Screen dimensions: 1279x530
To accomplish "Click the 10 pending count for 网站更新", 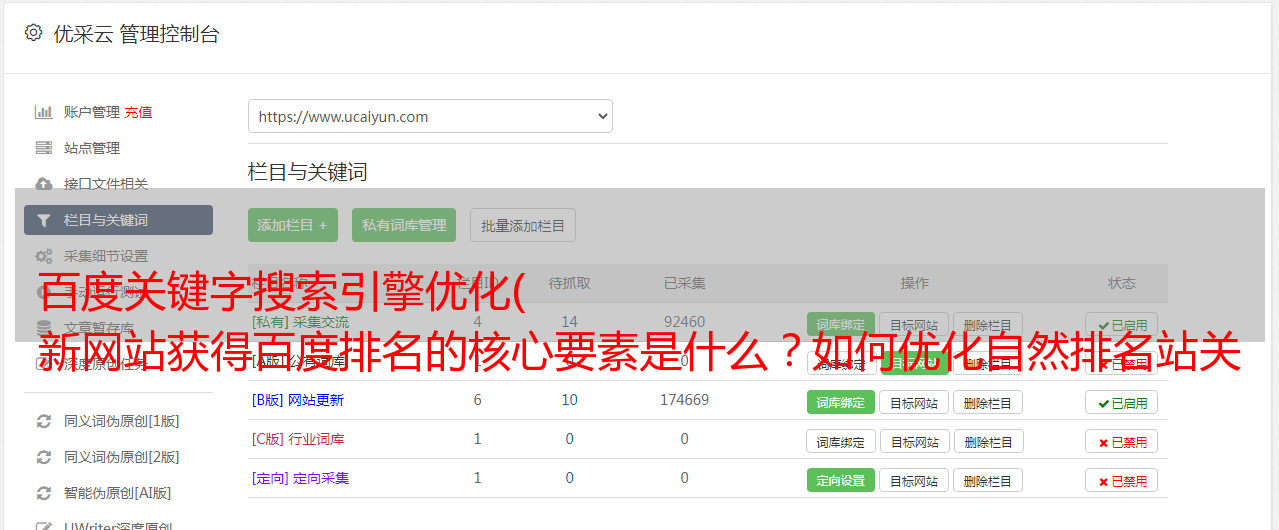I will pyautogui.click(x=570, y=400).
